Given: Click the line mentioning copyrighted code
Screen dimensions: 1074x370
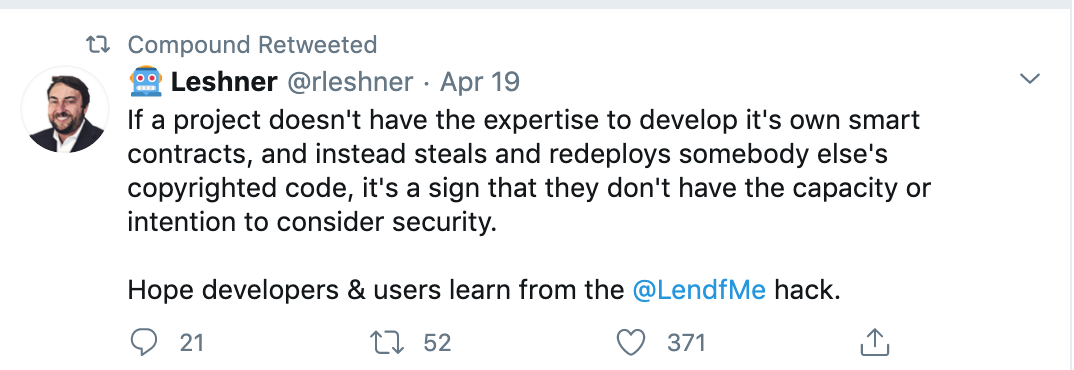Looking at the screenshot, I should [529, 188].
